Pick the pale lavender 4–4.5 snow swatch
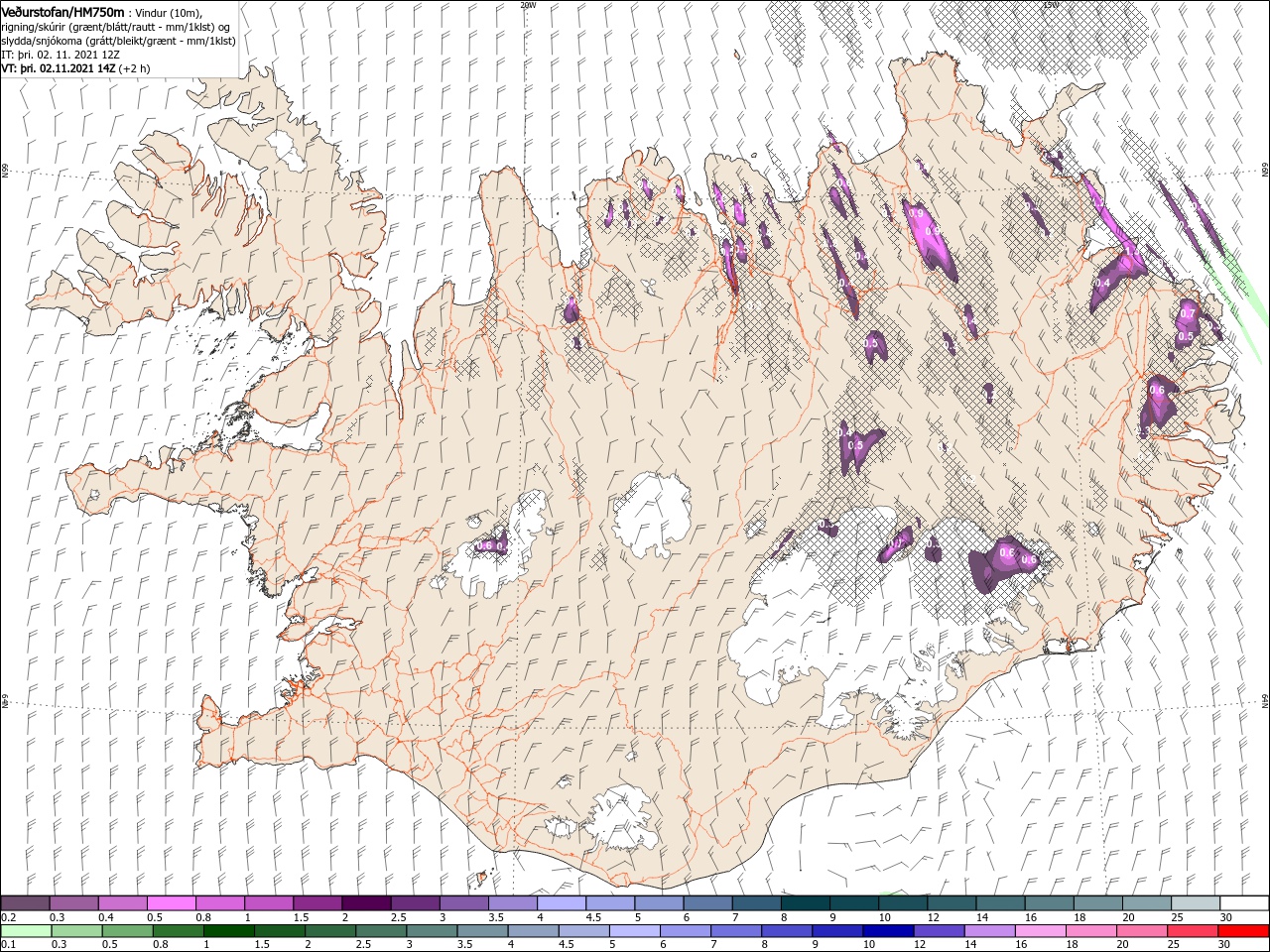Viewport: 1270px width, 952px height. (x=561, y=903)
